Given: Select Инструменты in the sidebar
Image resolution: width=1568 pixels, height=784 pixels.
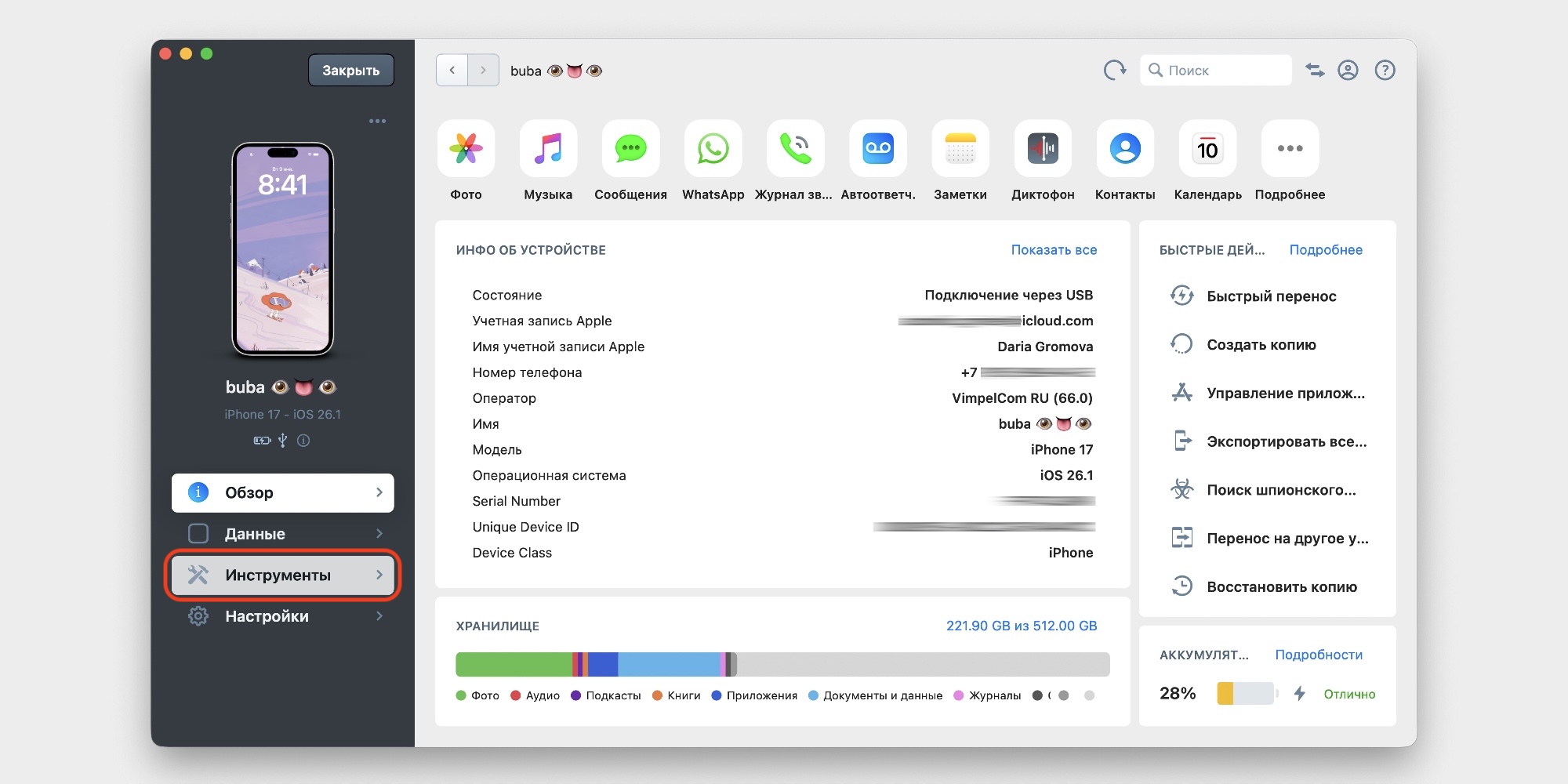Looking at the screenshot, I should [282, 575].
